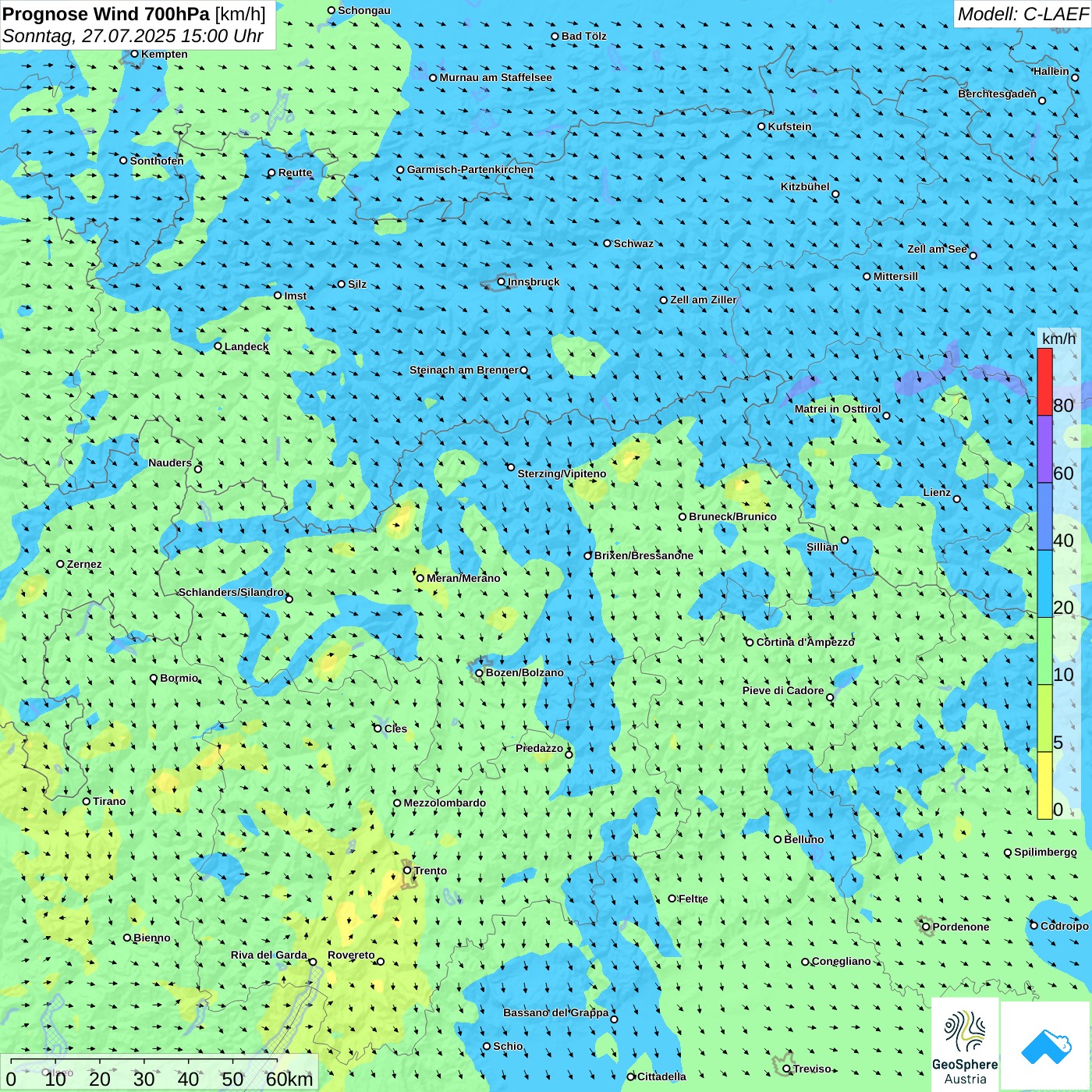1092x1092 pixels.
Task: Click the title 'Prognose Wind 700hPa [km/h]'
Action: coord(134,14)
